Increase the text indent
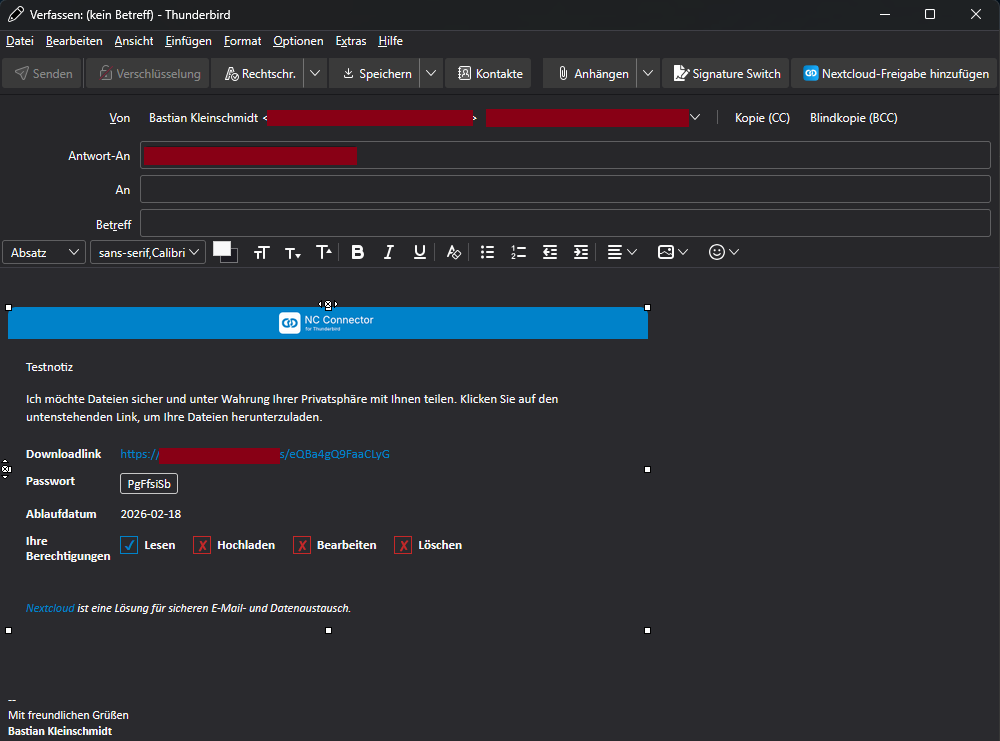 point(580,252)
